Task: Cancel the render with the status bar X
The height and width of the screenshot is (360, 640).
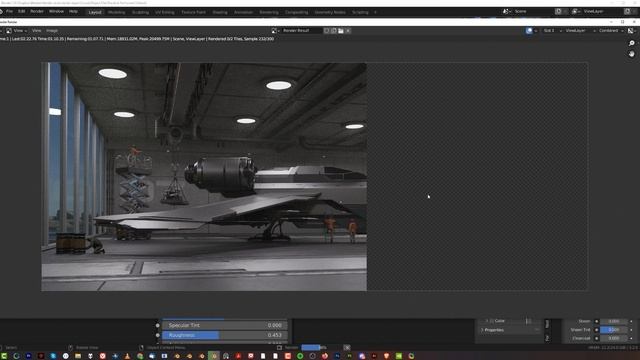Action: [x=347, y=347]
